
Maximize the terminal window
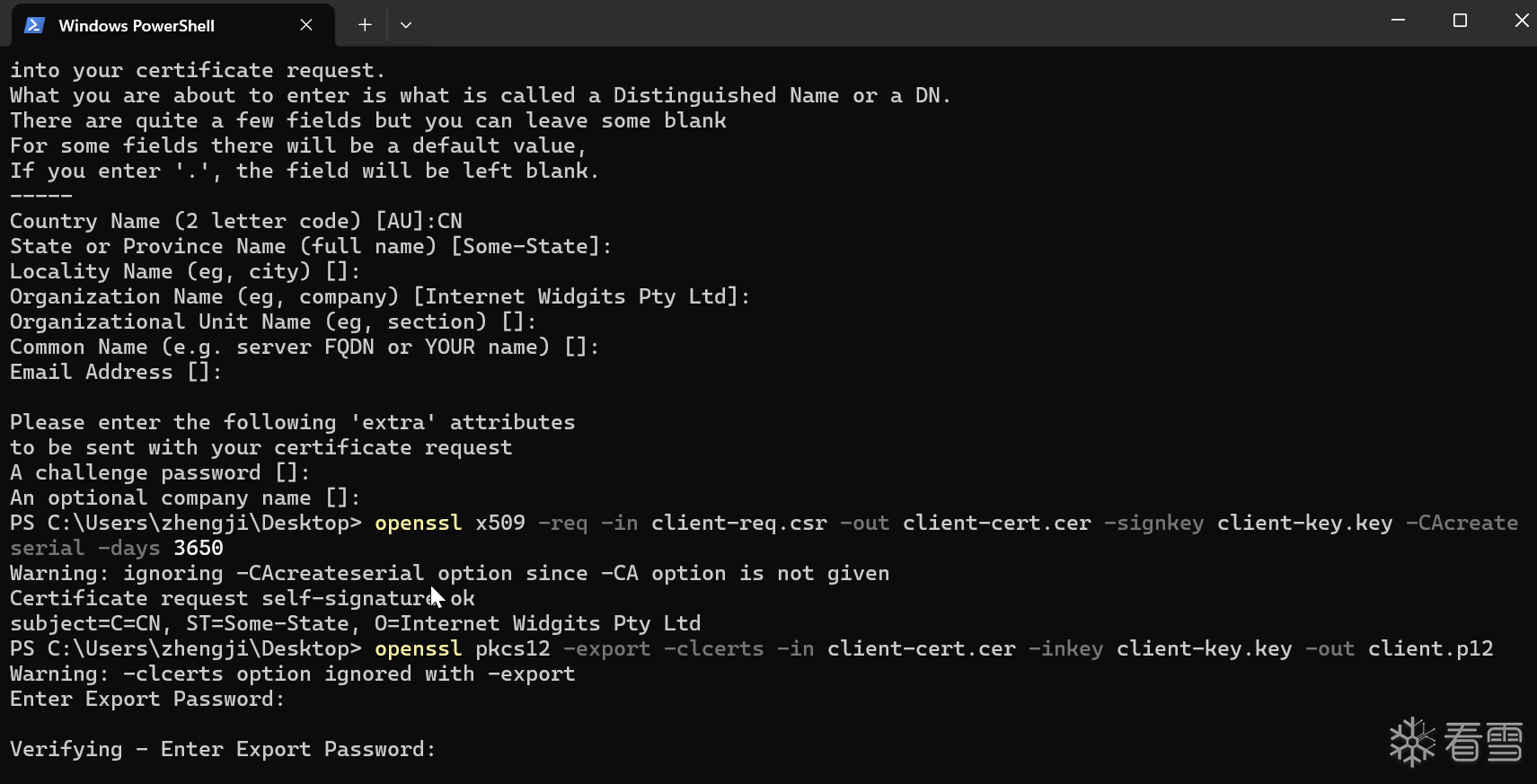pyautogui.click(x=1460, y=21)
